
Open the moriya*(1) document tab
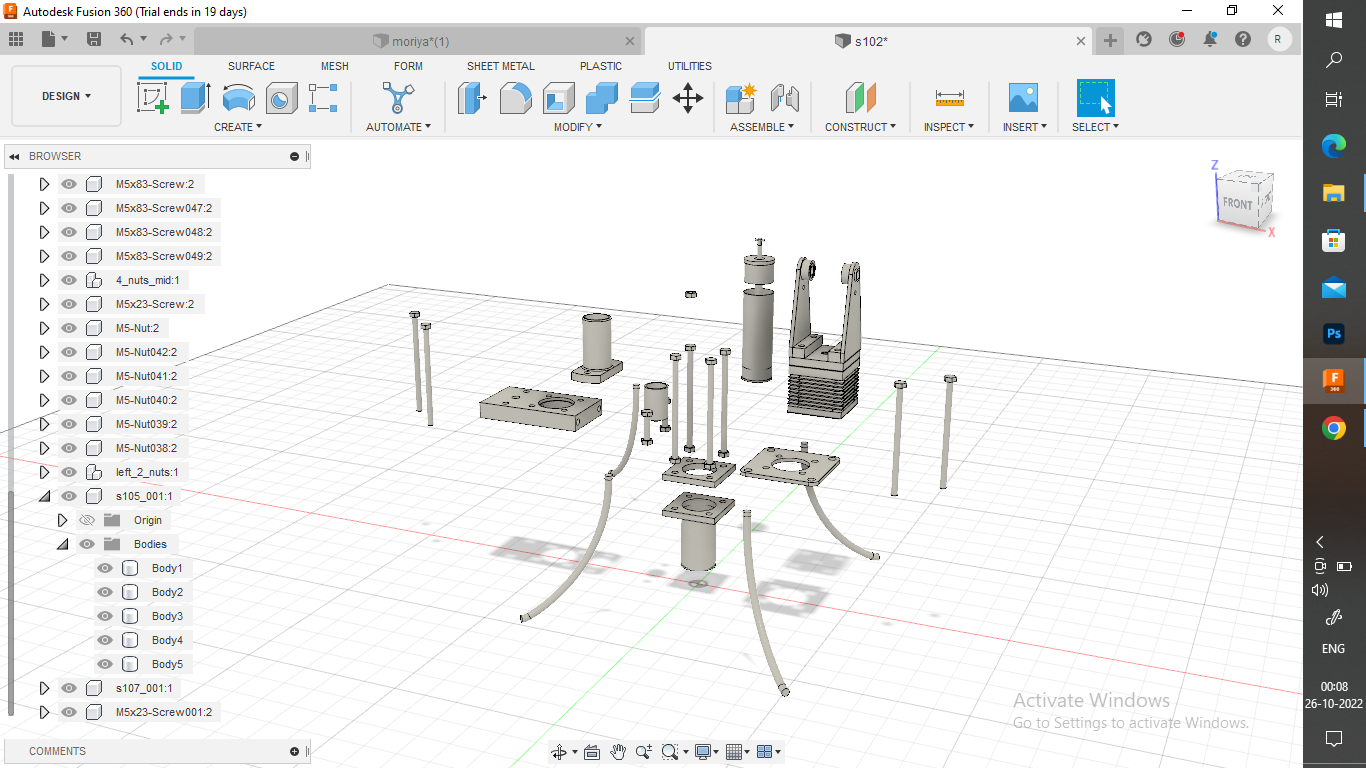point(410,41)
